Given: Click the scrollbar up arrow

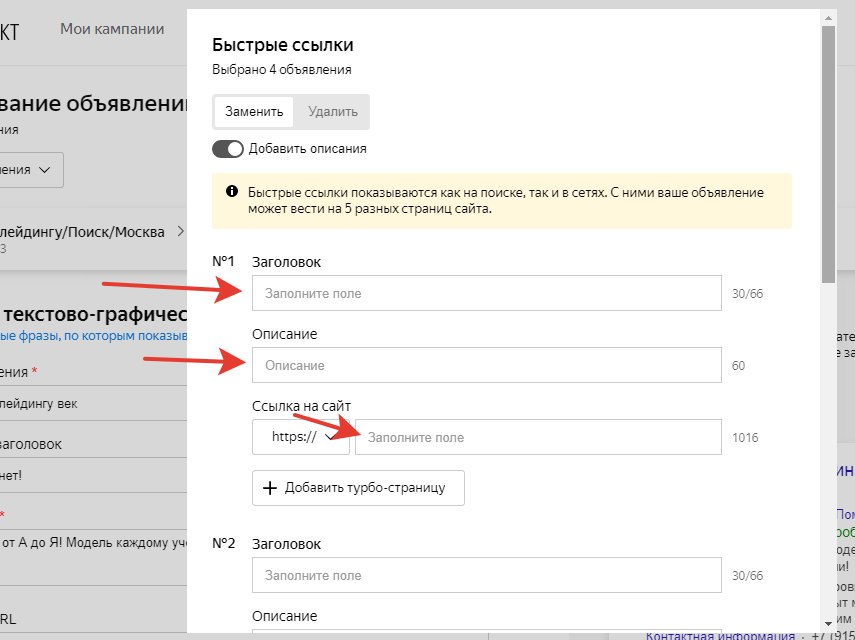Looking at the screenshot, I should [828, 17].
